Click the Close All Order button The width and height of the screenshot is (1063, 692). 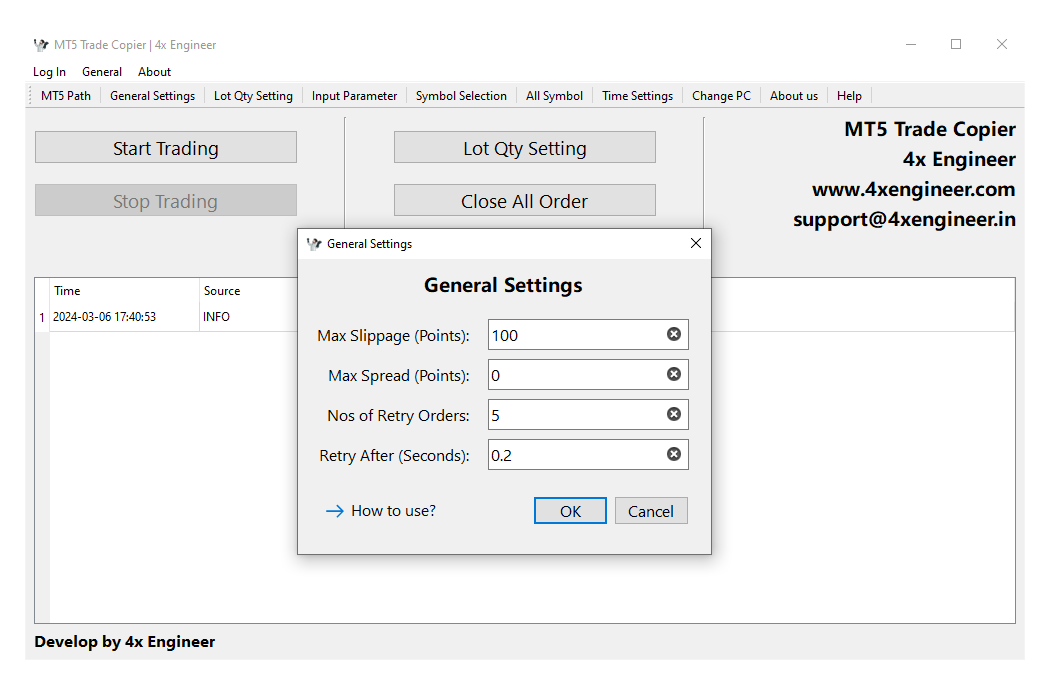tap(525, 201)
